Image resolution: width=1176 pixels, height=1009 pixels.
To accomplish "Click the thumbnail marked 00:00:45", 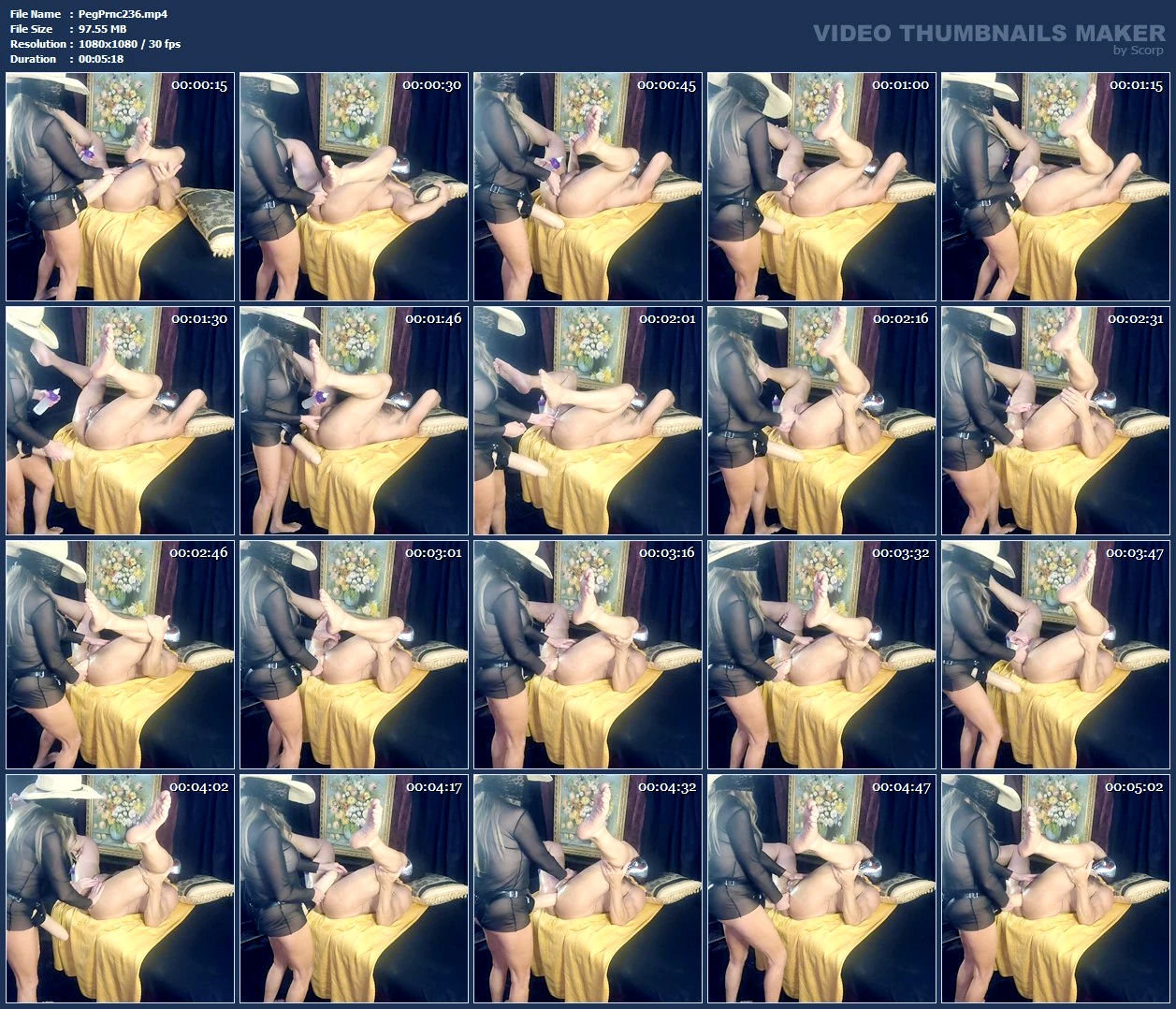I will (588, 186).
